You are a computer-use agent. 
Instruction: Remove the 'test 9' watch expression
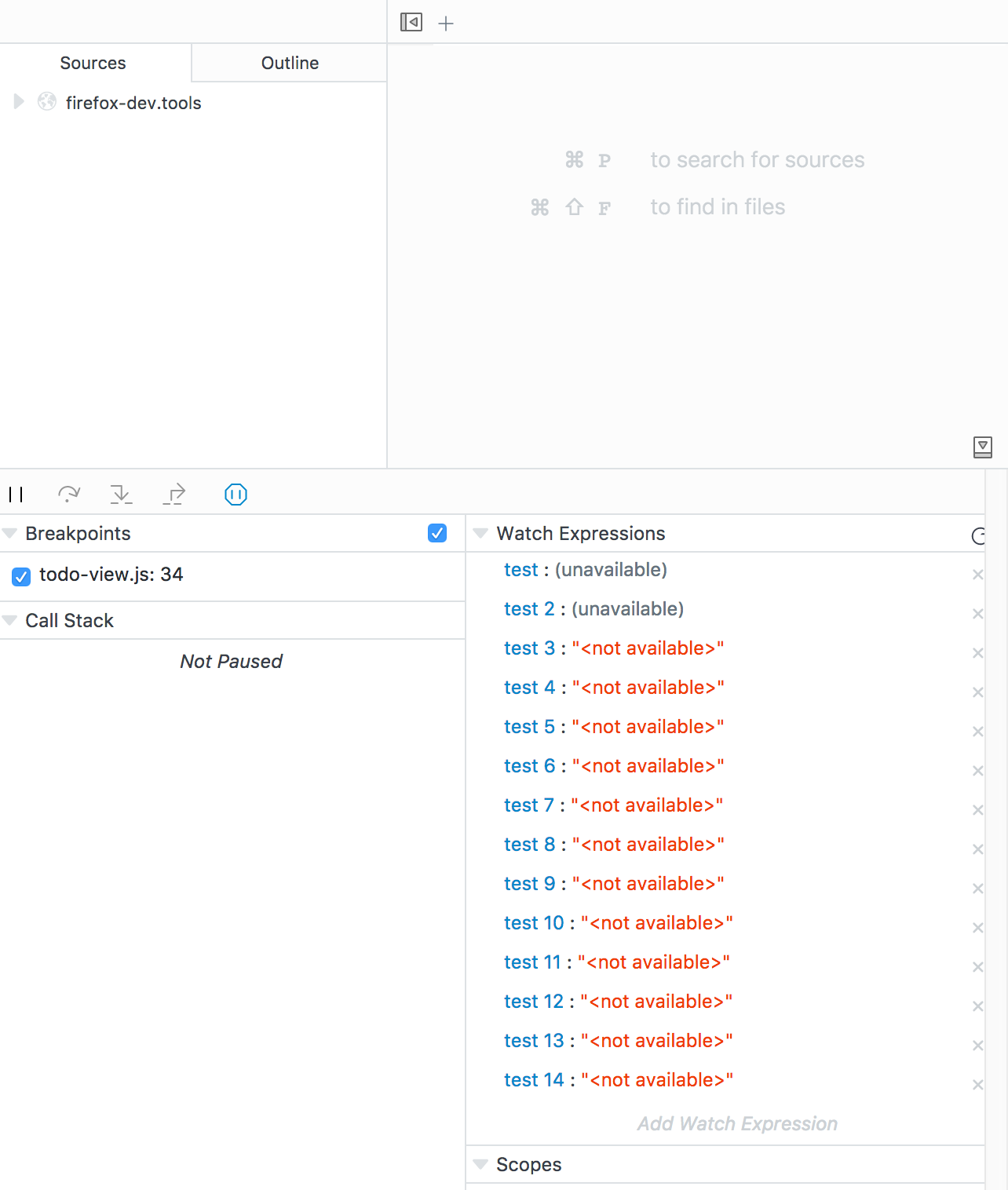pyautogui.click(x=977, y=889)
